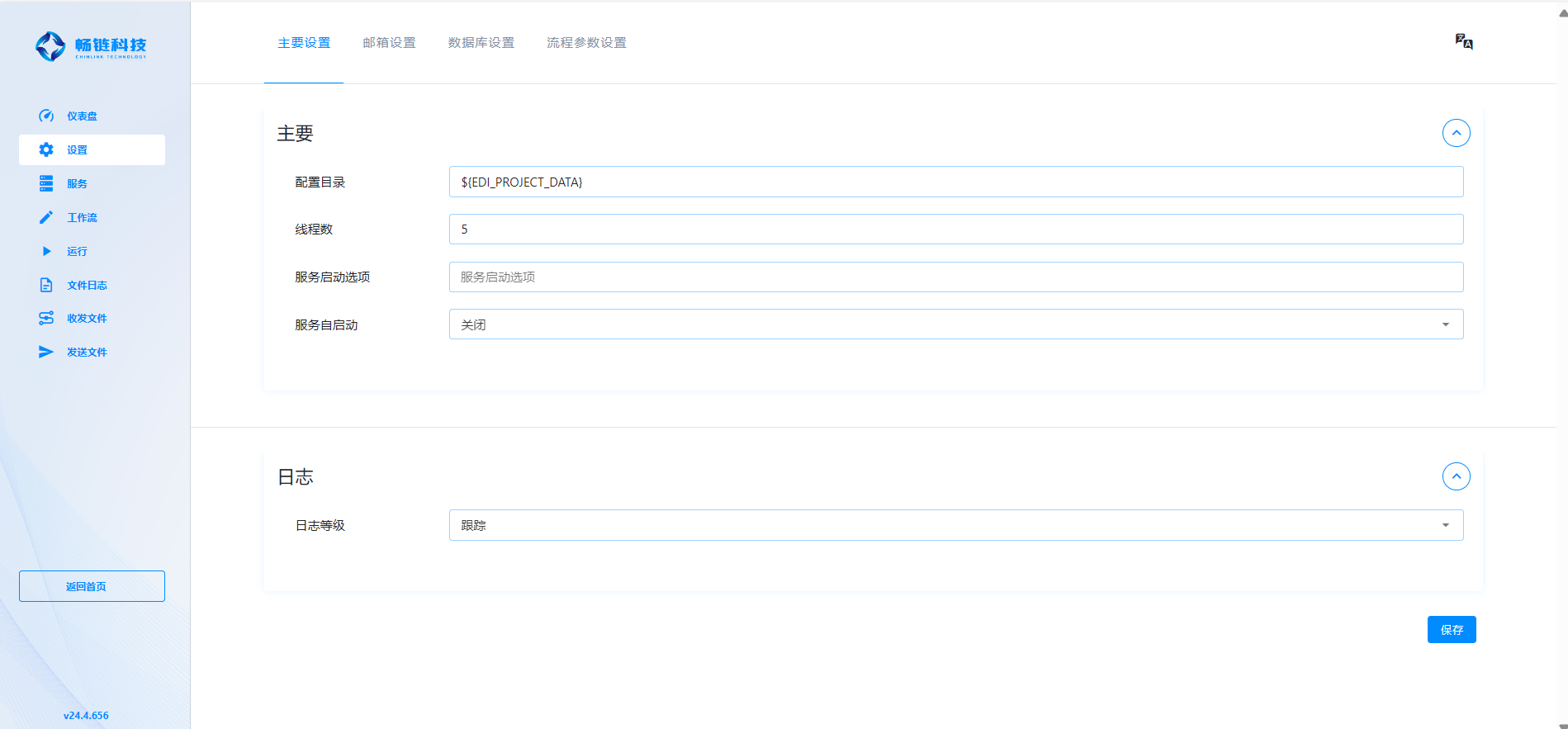This screenshot has height=729, width=1568.
Task: Open 文件日志 document icon
Action: point(46,285)
